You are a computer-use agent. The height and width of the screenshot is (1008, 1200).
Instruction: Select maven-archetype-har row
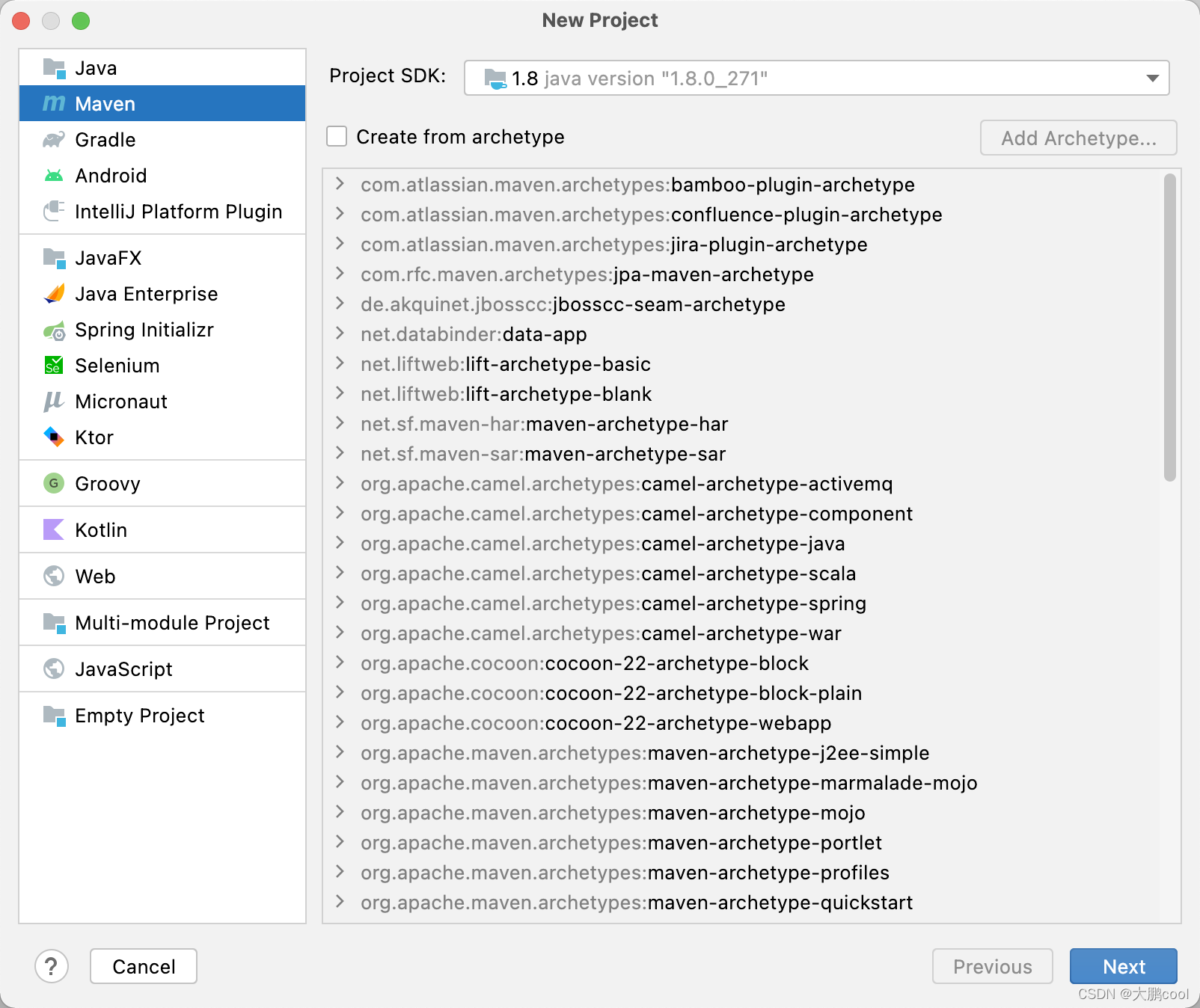pos(741,424)
